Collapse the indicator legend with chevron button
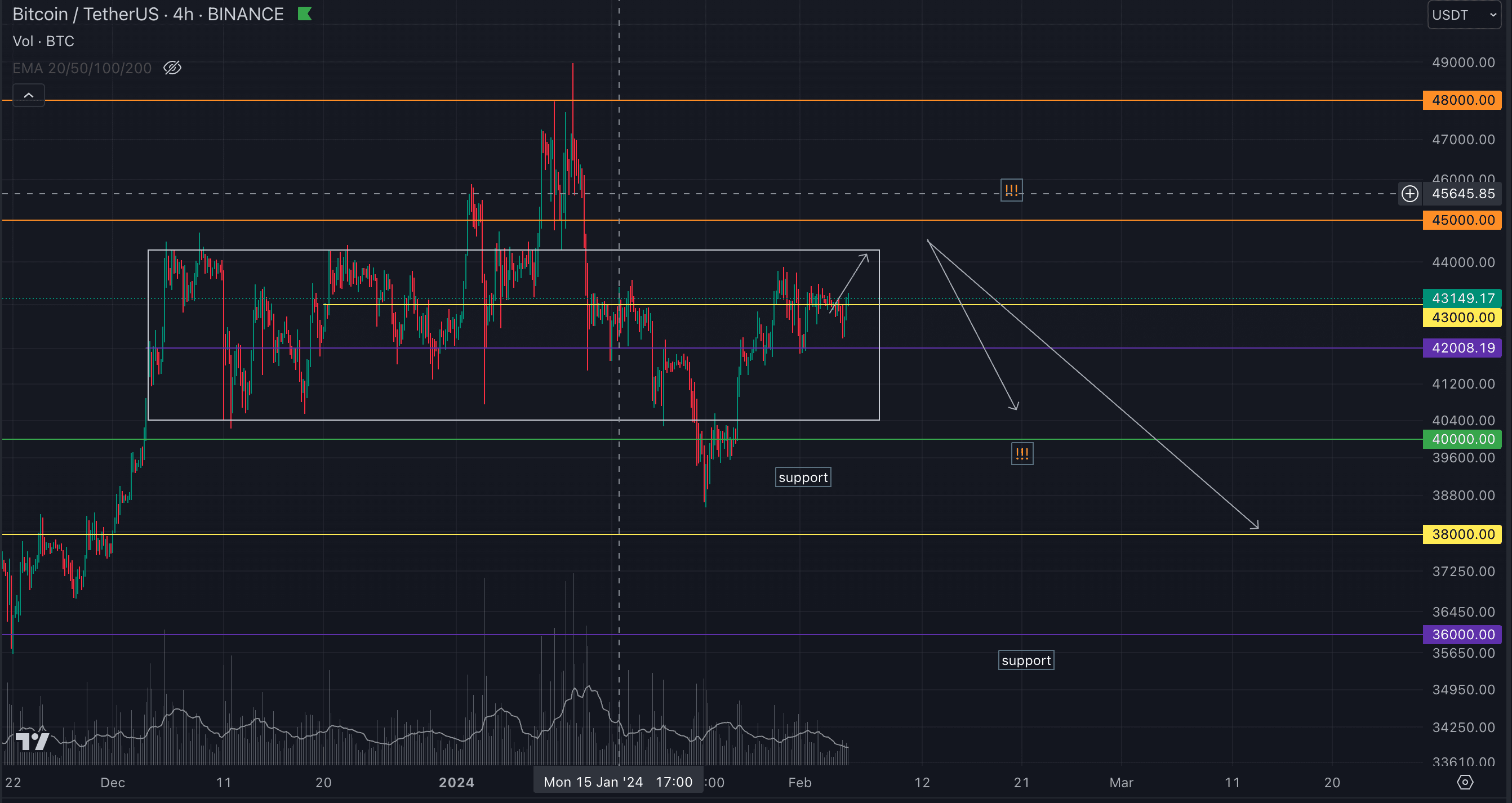This screenshot has width=1512, height=803. coord(28,95)
